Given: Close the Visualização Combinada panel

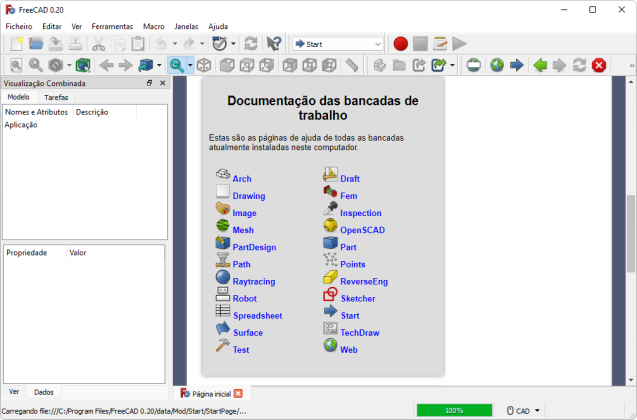Looking at the screenshot, I should [162, 83].
